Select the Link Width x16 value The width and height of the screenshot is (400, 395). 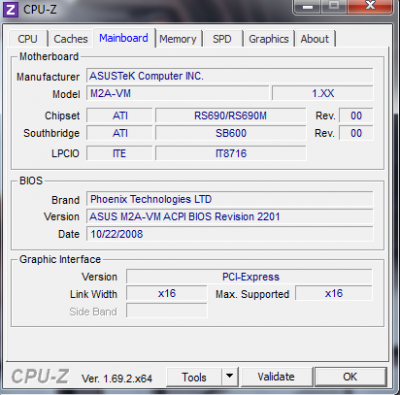coord(167,294)
